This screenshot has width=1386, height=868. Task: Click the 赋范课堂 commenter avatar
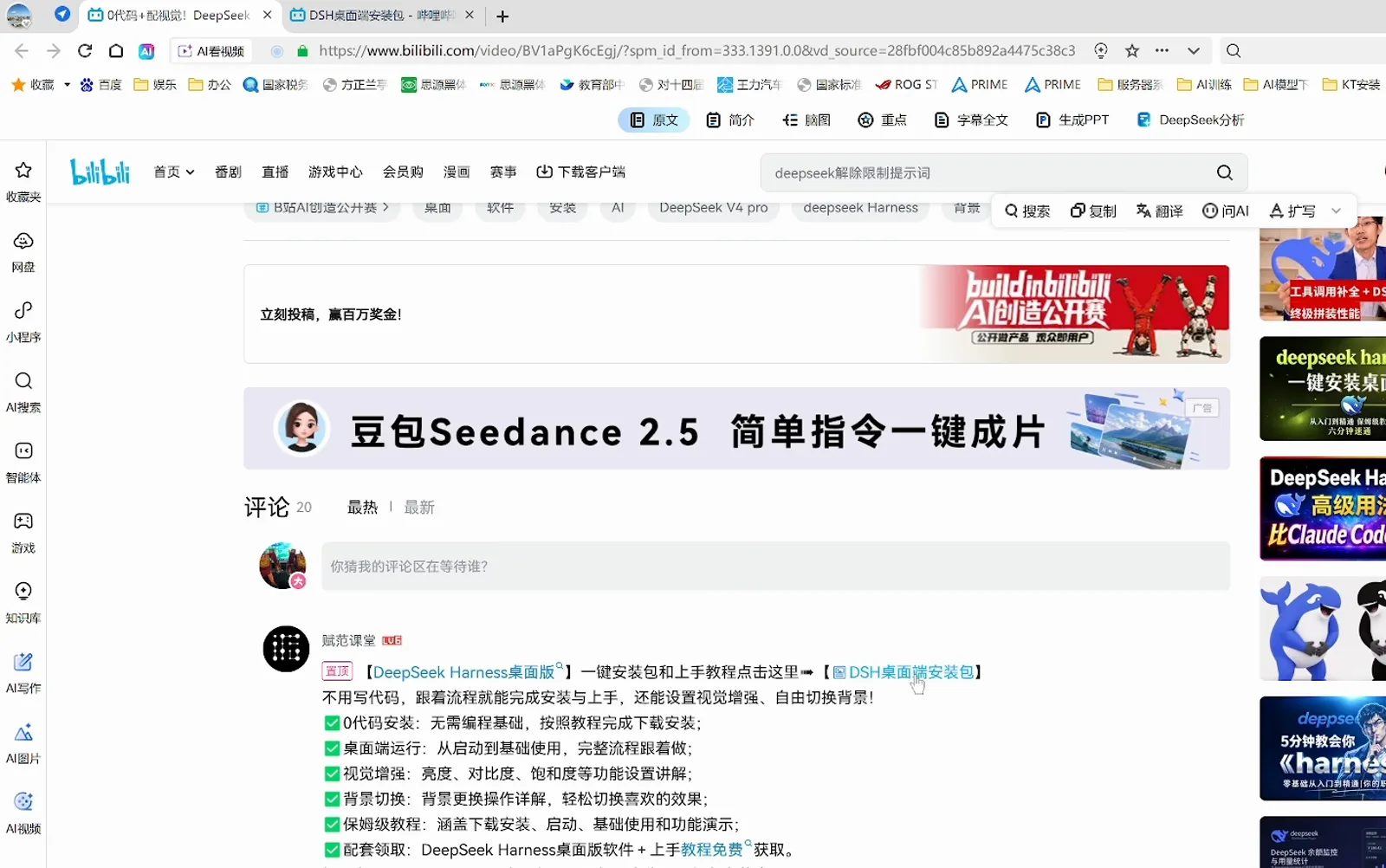pyautogui.click(x=286, y=649)
